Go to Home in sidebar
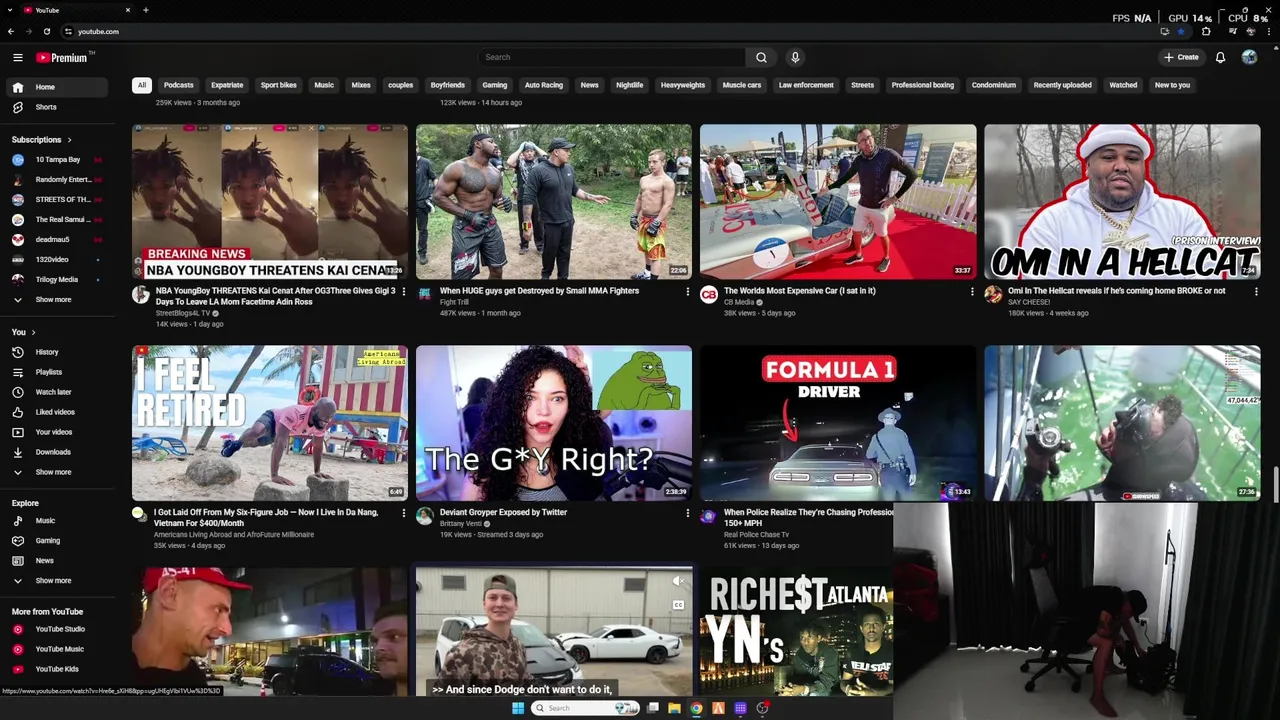1280x720 pixels. [x=59, y=87]
